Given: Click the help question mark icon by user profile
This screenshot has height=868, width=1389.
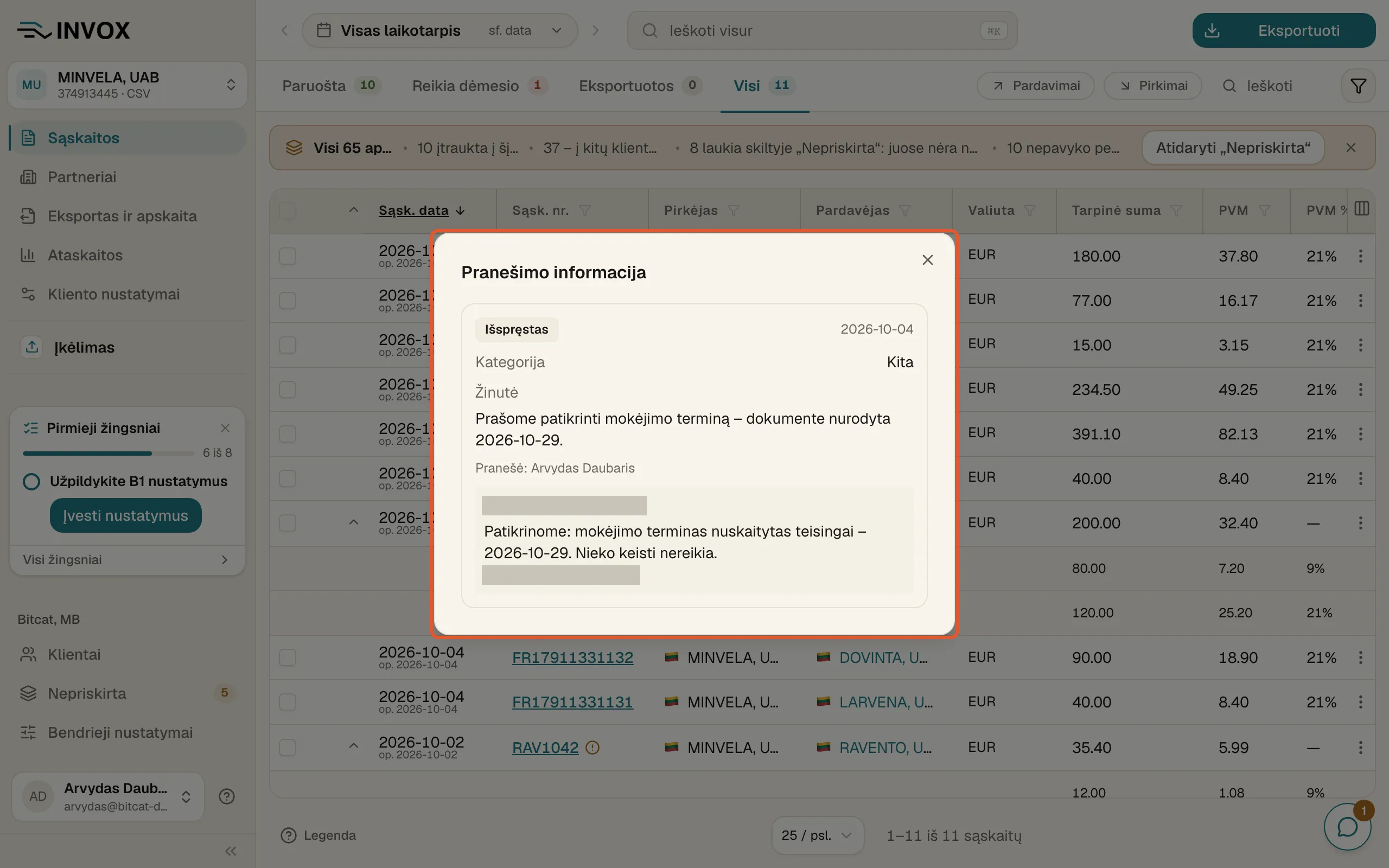Looking at the screenshot, I should (x=227, y=796).
